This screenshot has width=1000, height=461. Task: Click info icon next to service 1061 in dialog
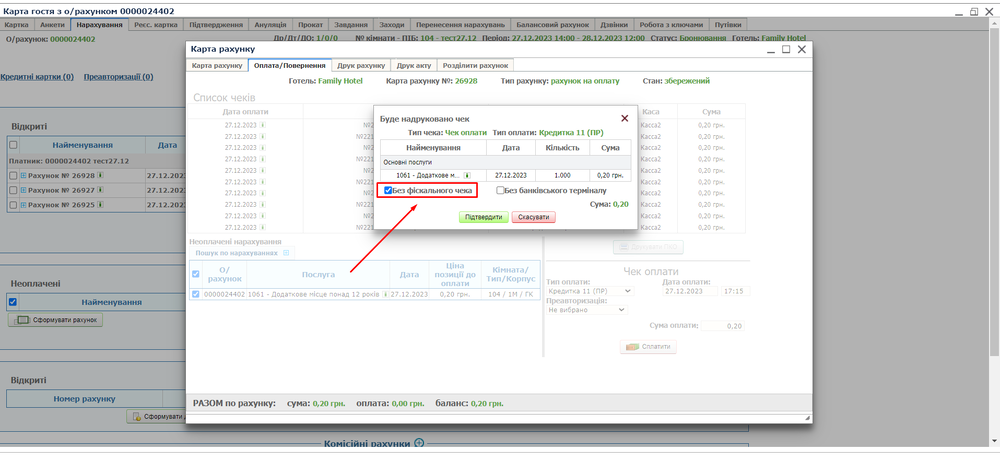coord(467,175)
